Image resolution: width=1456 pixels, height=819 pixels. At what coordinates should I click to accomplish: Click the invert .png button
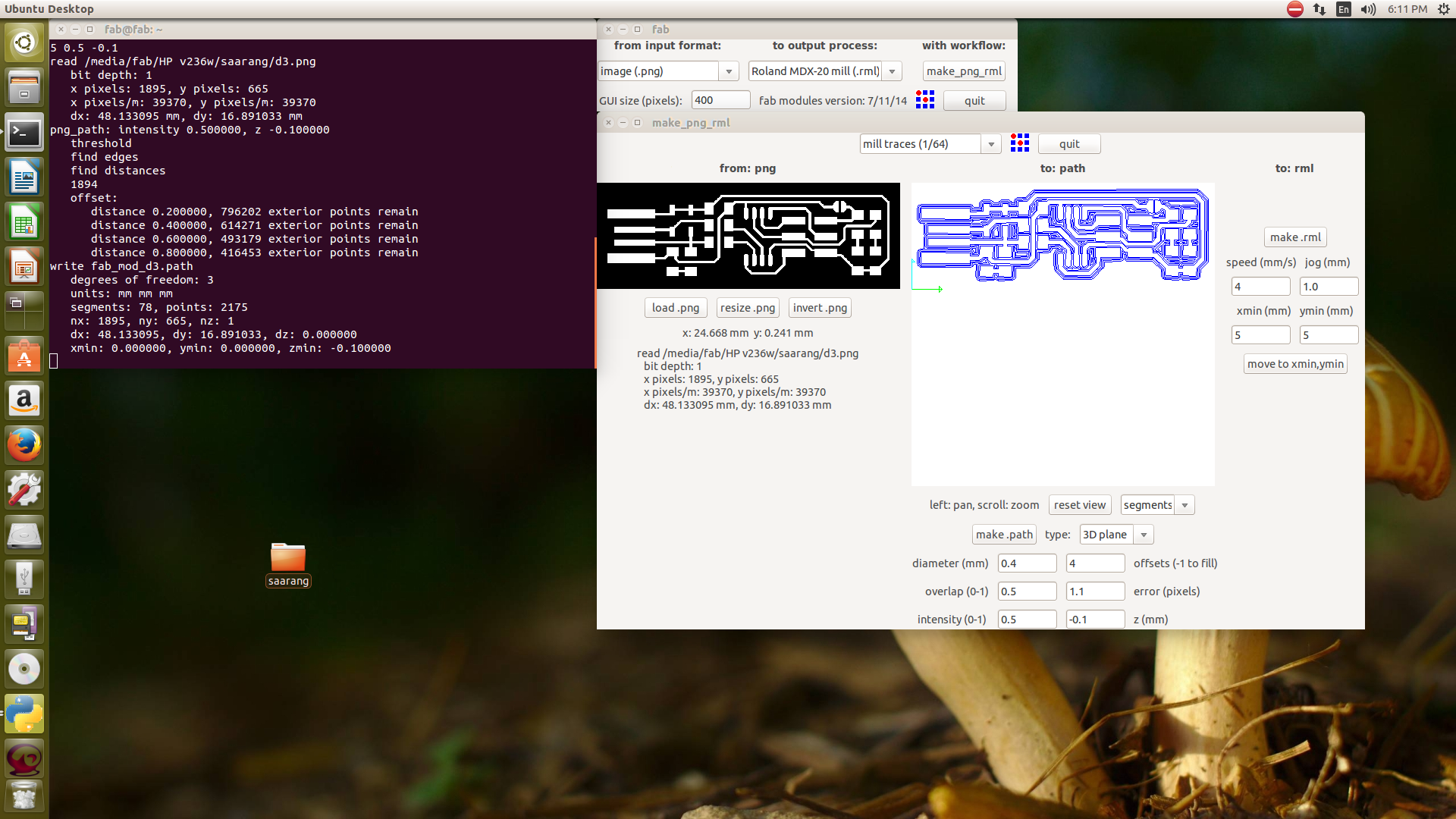(820, 308)
